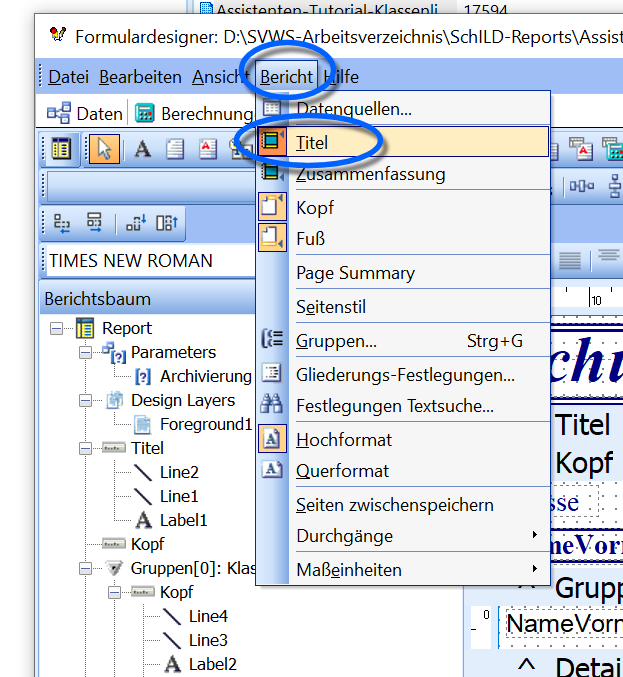
Task: Expand the Durchgänge submenu
Action: pyautogui.click(x=403, y=536)
